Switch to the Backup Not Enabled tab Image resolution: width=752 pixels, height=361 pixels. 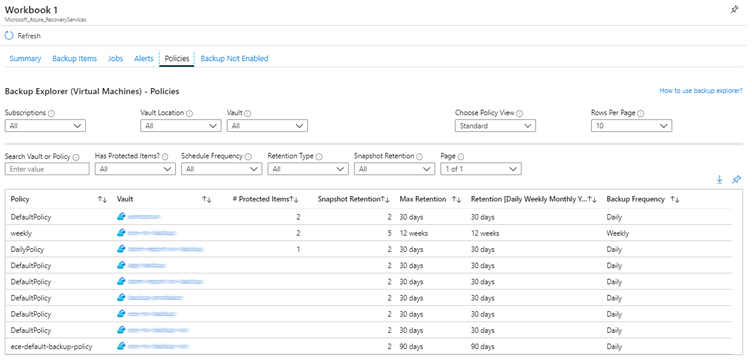(x=234, y=58)
